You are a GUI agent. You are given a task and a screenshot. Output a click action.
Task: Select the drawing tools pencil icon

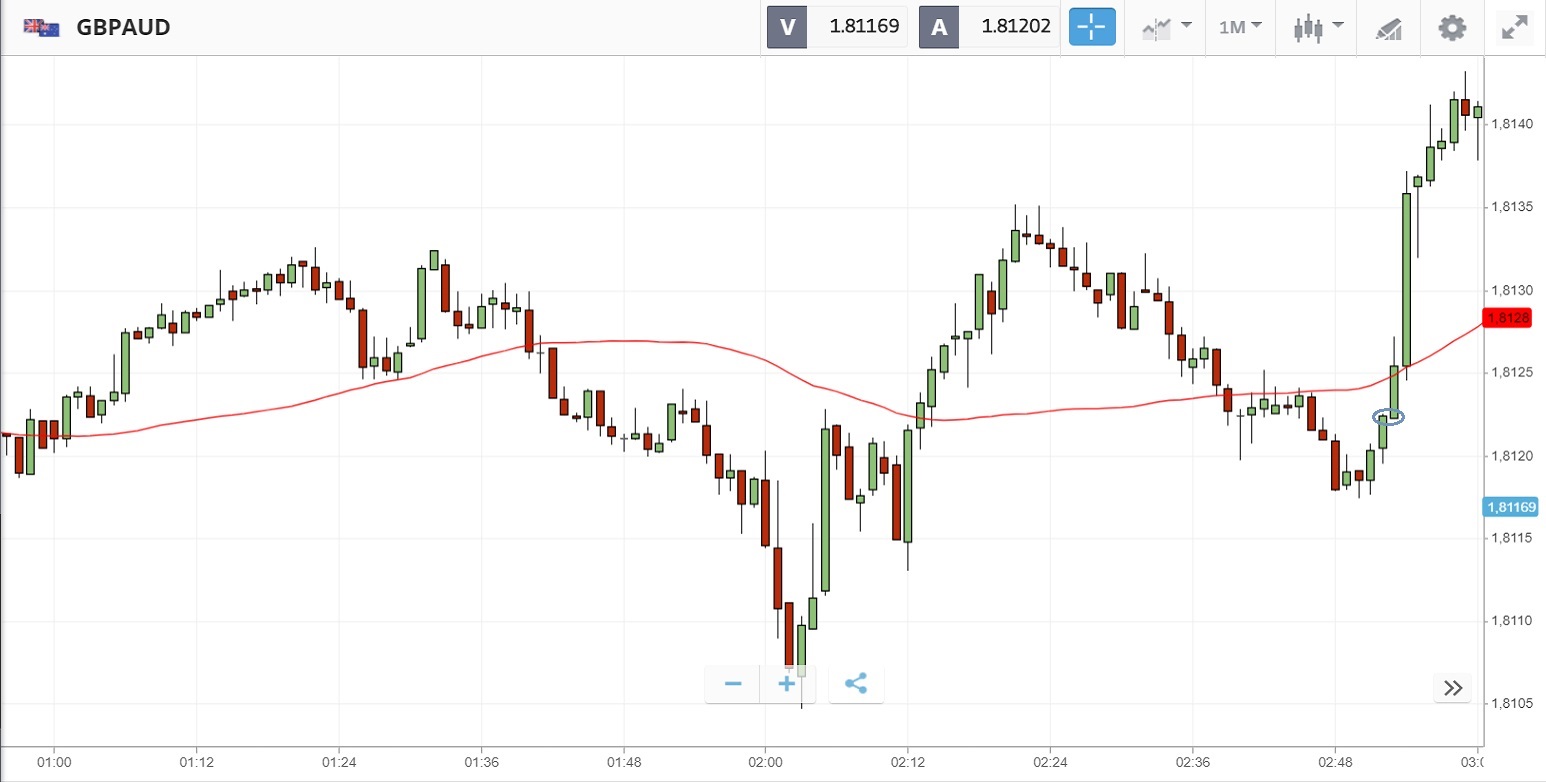(1389, 27)
